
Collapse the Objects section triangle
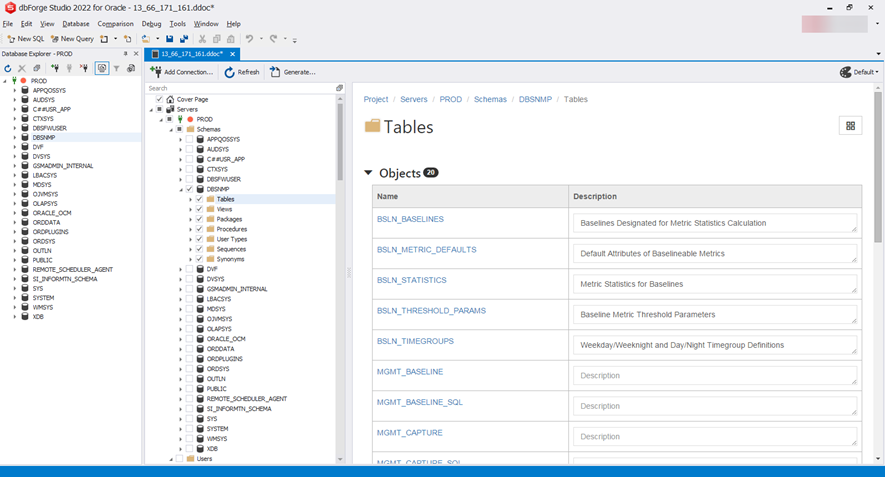click(x=368, y=172)
